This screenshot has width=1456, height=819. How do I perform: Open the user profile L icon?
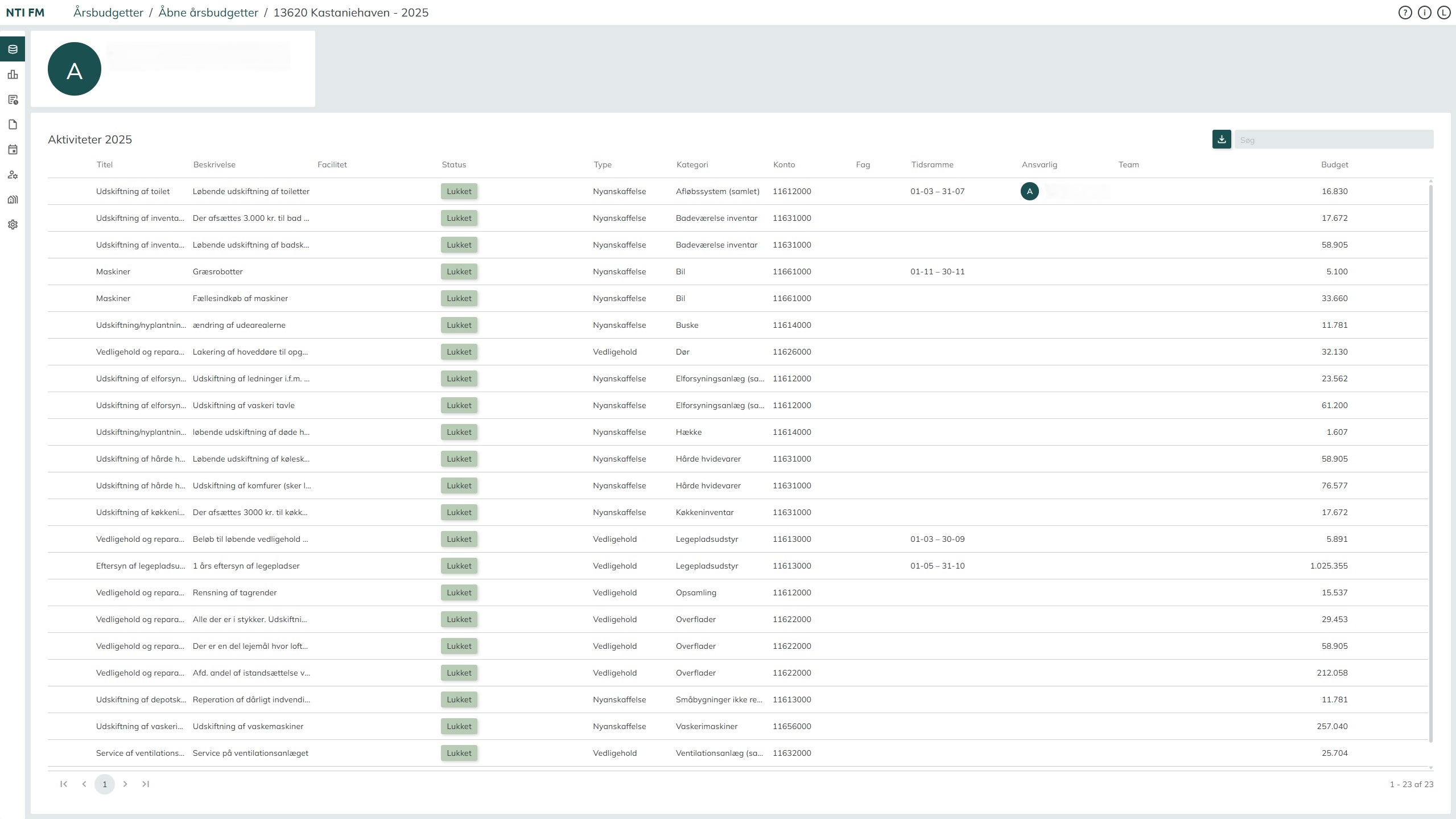(1443, 13)
